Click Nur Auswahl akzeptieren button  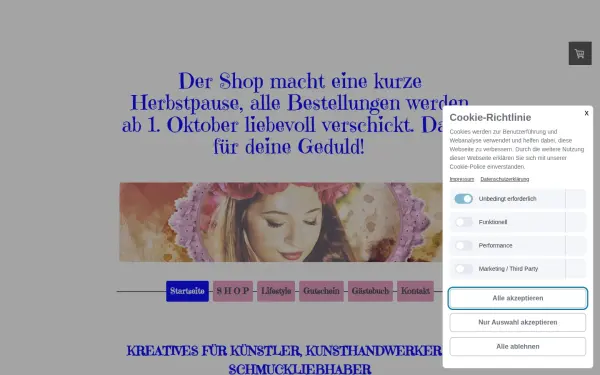coord(518,322)
